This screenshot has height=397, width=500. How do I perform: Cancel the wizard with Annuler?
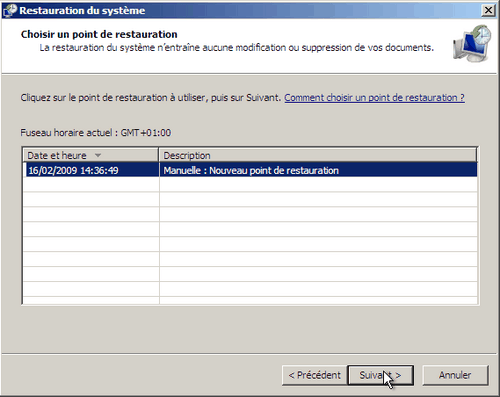point(455,375)
